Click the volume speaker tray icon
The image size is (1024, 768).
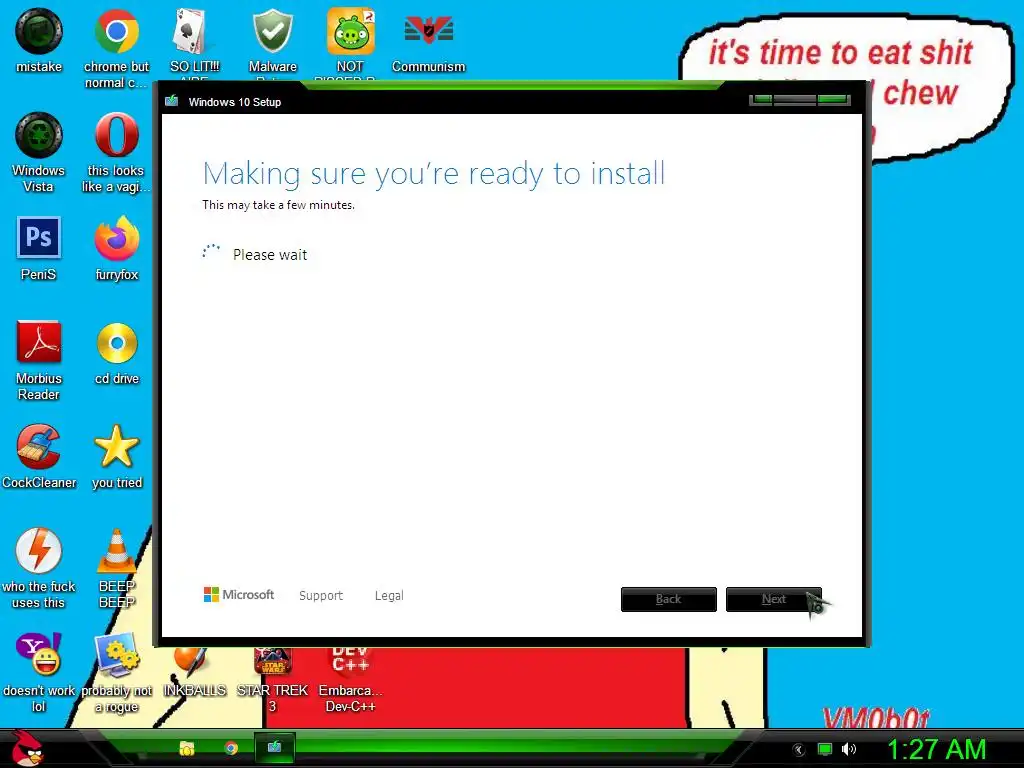coord(848,750)
